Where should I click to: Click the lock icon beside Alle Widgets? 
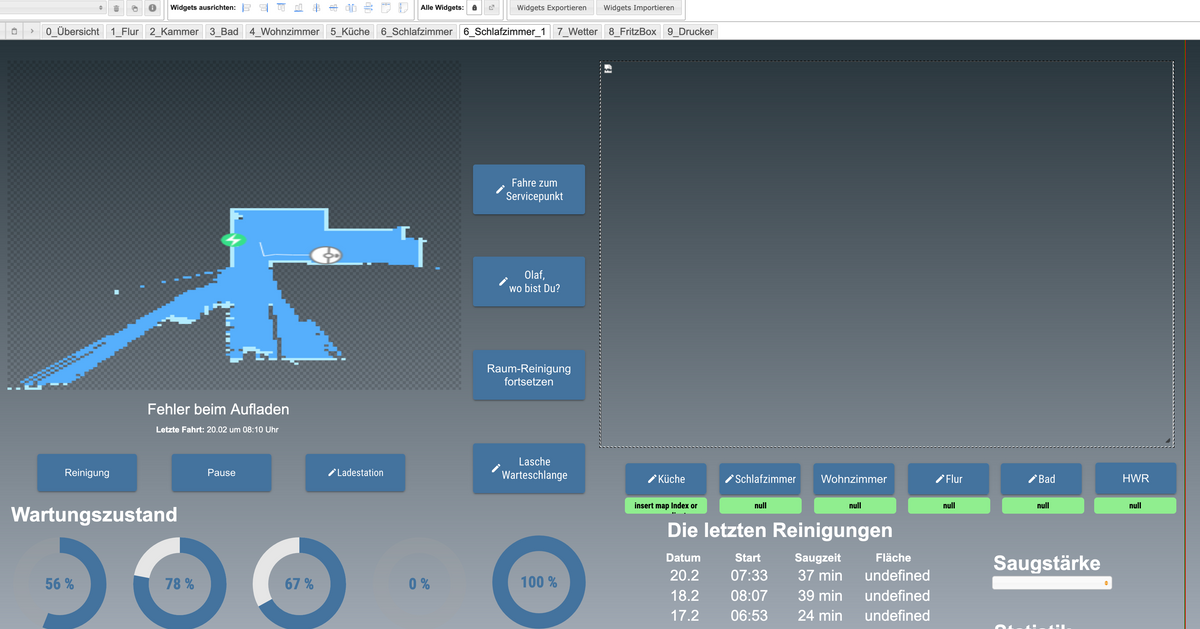pos(474,8)
